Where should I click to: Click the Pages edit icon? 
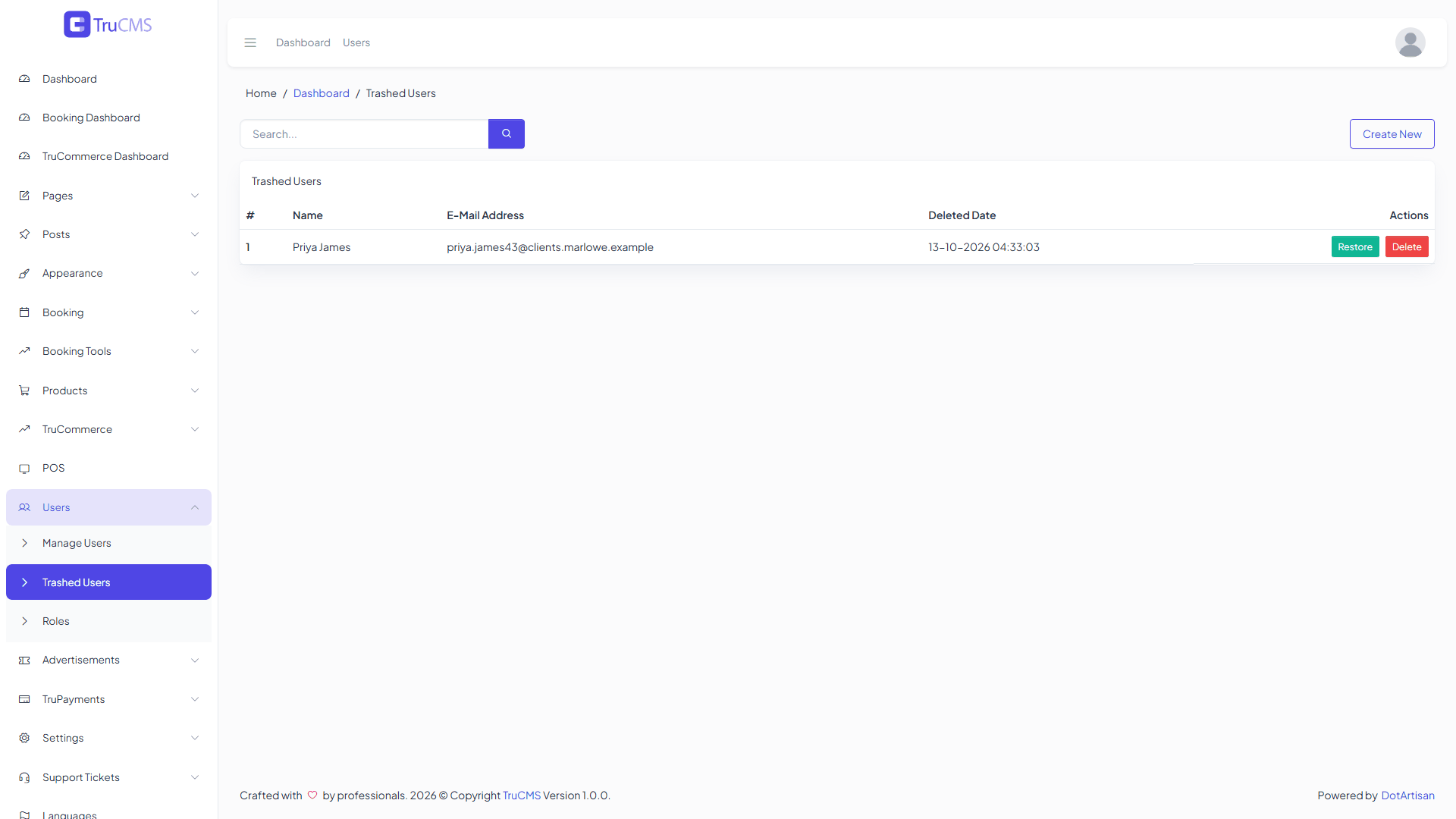24,196
